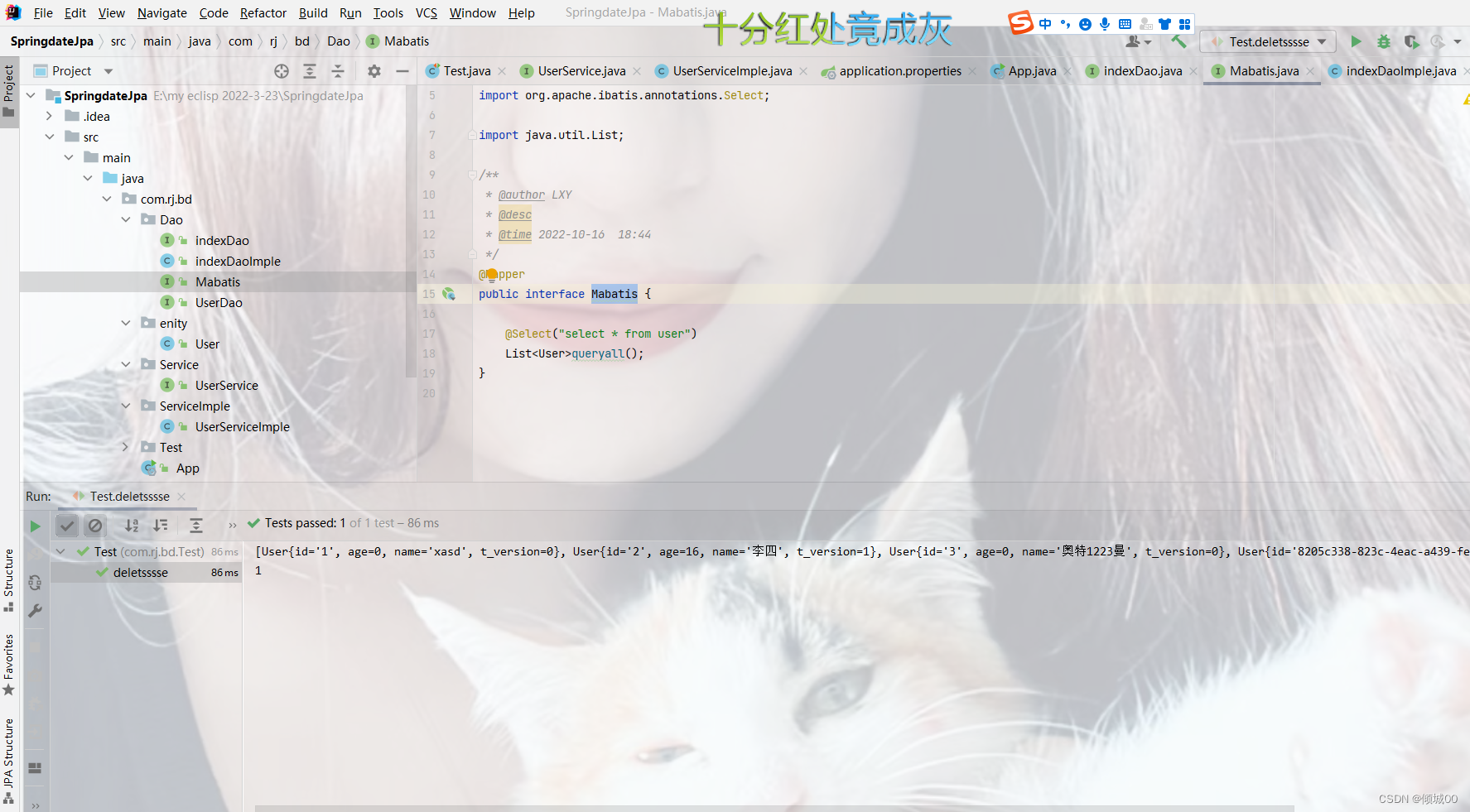Expand all test results in Run panel
The image size is (1470, 812).
(196, 525)
